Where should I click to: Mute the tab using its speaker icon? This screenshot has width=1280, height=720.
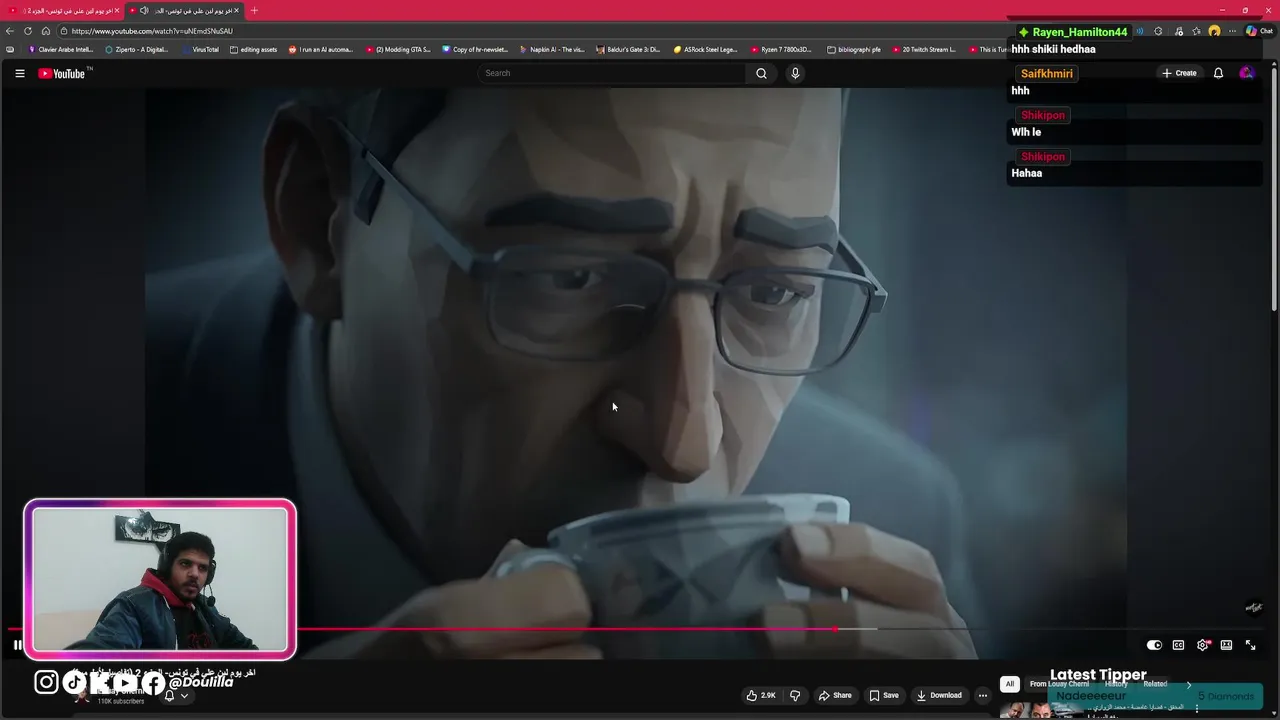pos(144,11)
